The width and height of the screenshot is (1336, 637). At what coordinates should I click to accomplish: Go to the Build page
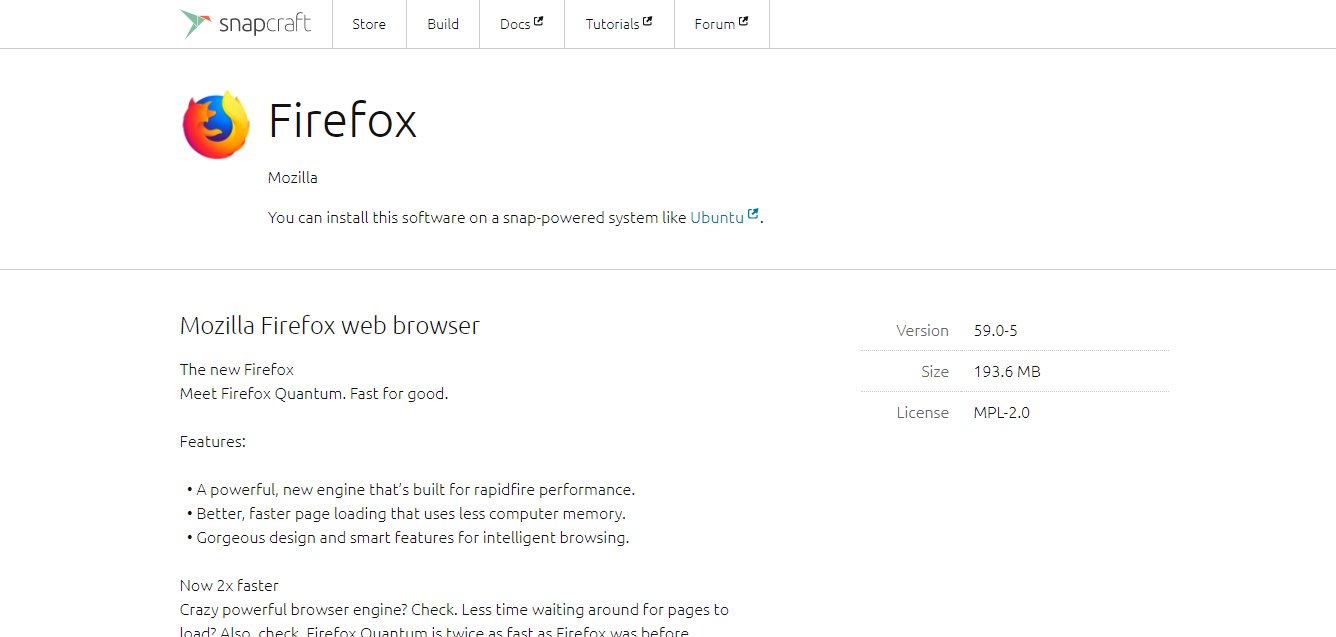(x=443, y=24)
